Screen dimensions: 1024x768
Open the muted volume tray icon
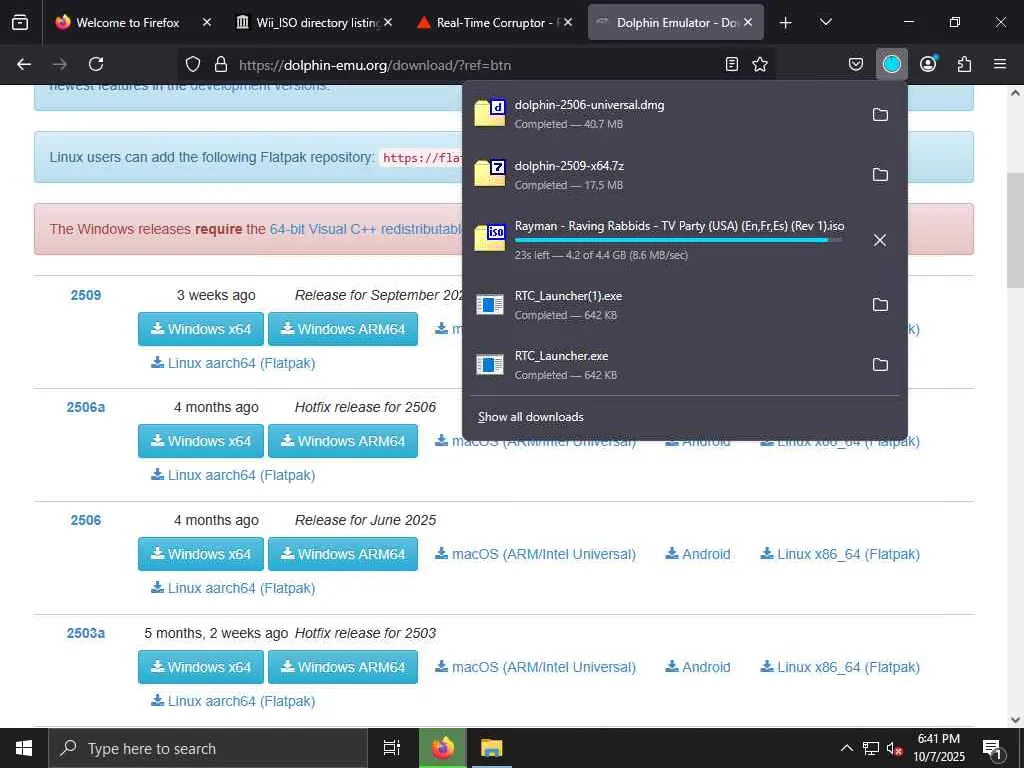[895, 748]
